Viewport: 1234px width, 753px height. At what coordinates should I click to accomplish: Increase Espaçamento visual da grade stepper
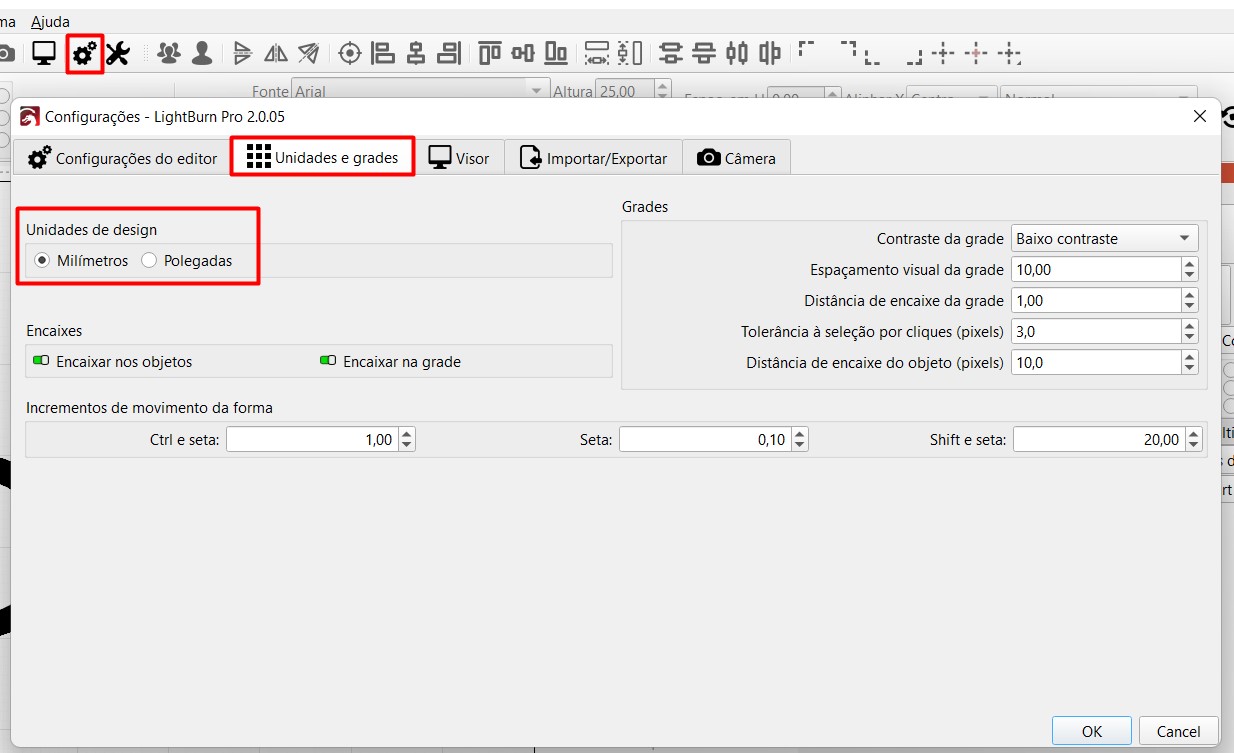(1189, 264)
